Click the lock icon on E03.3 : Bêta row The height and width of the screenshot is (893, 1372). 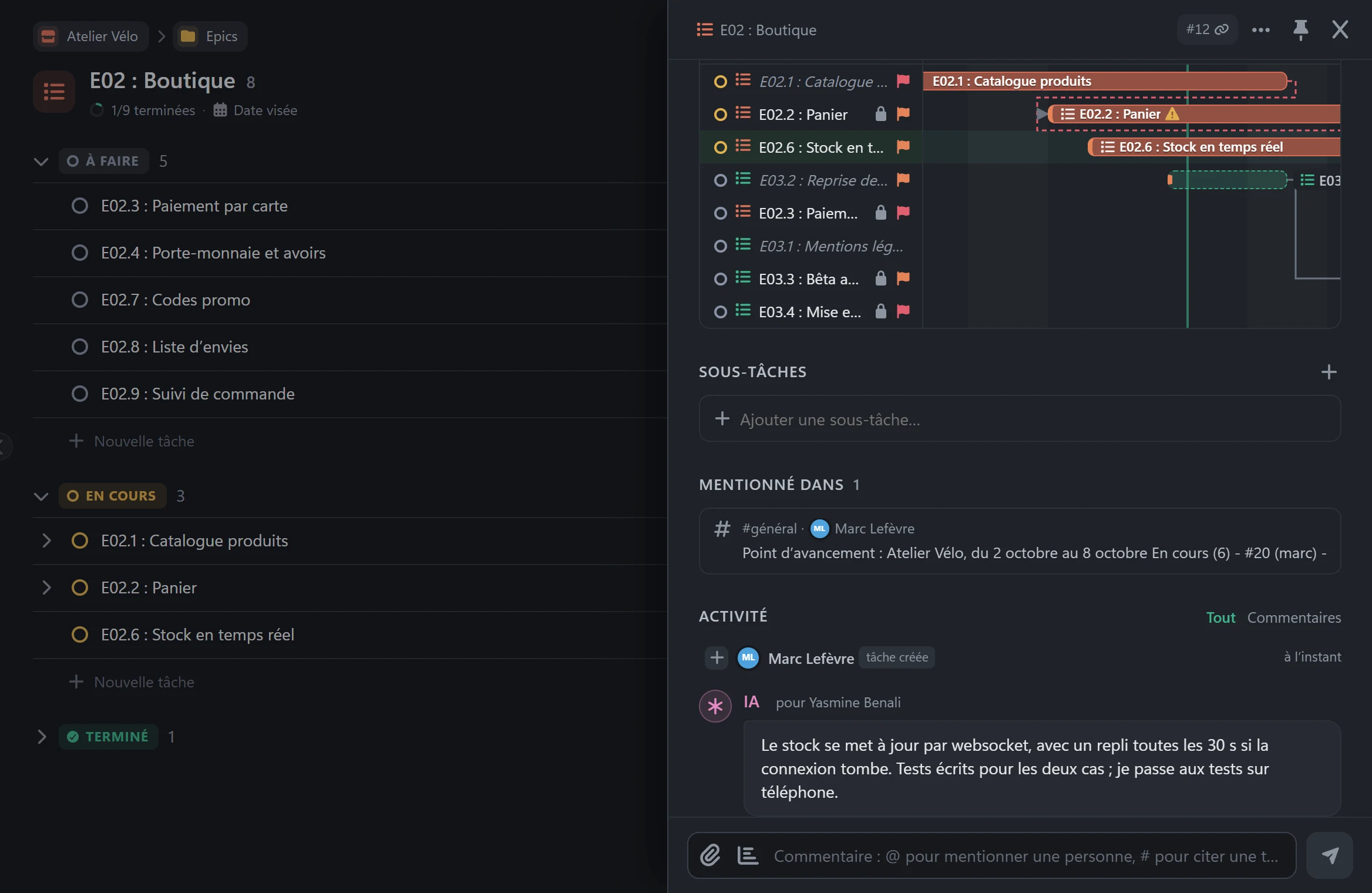pyautogui.click(x=880, y=278)
